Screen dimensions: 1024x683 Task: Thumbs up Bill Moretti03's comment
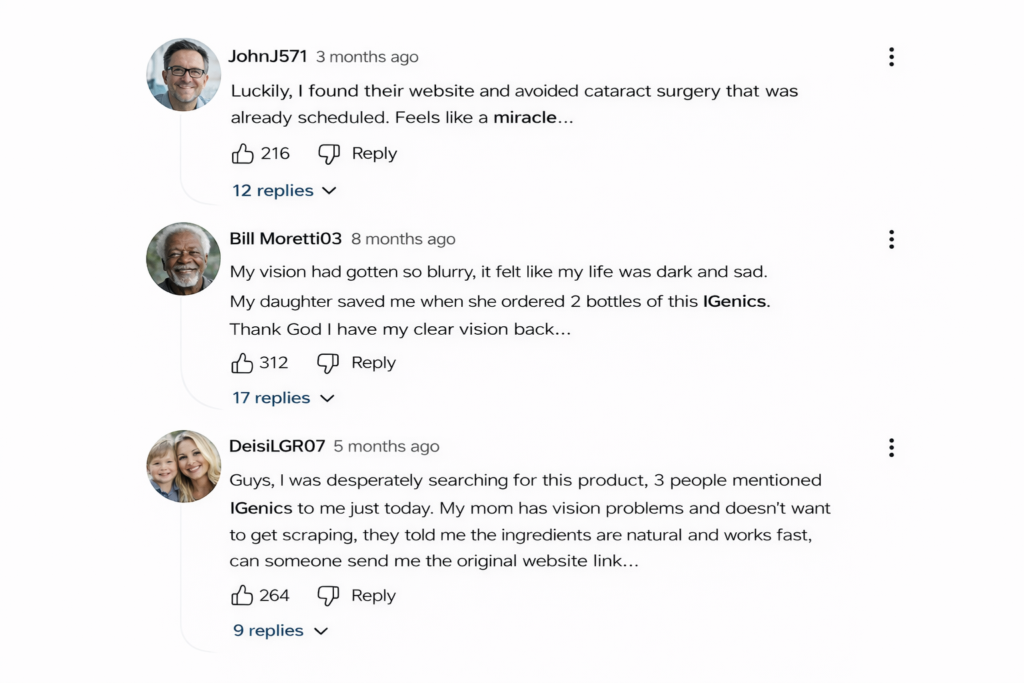(242, 363)
